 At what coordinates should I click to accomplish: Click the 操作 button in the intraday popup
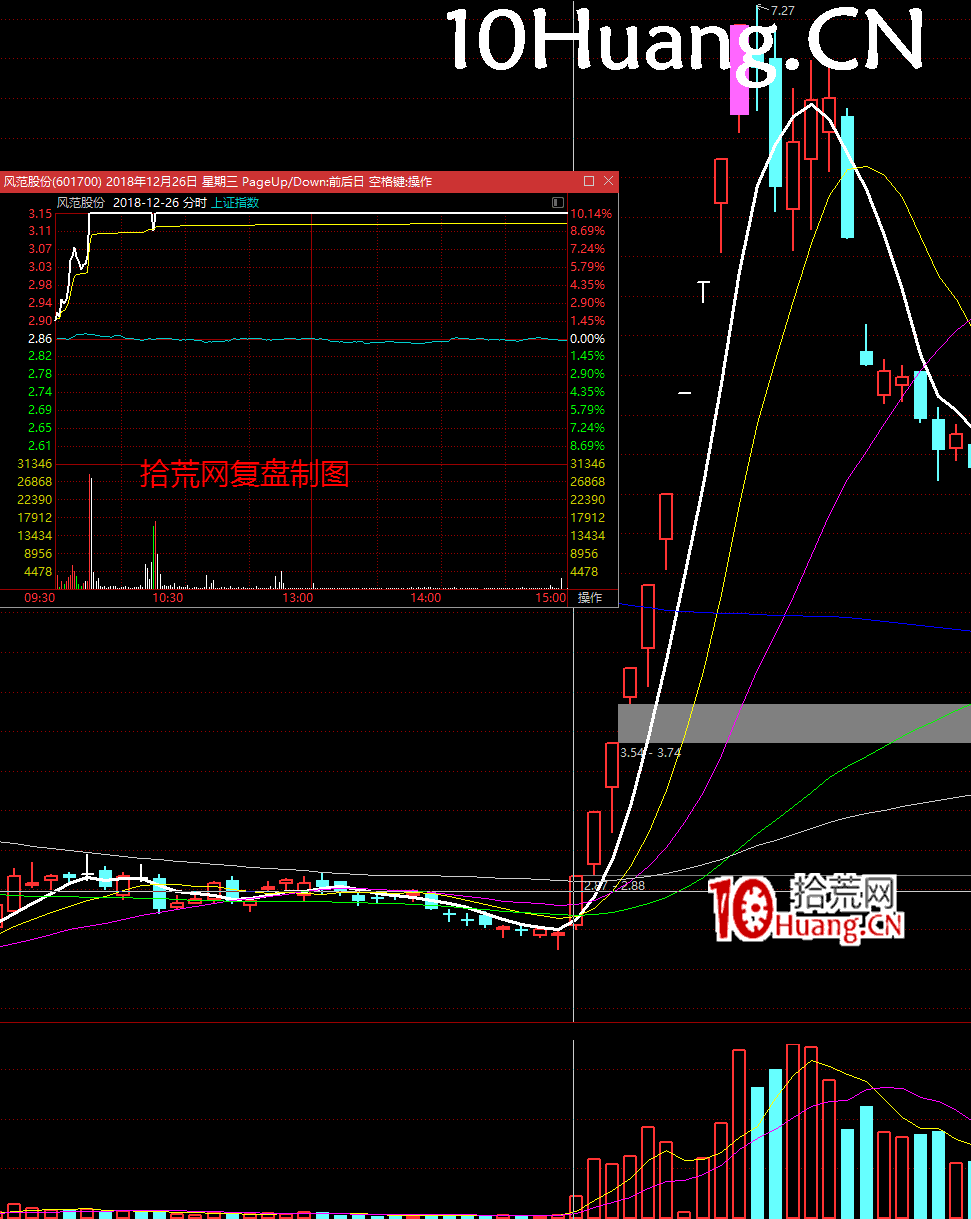point(590,597)
